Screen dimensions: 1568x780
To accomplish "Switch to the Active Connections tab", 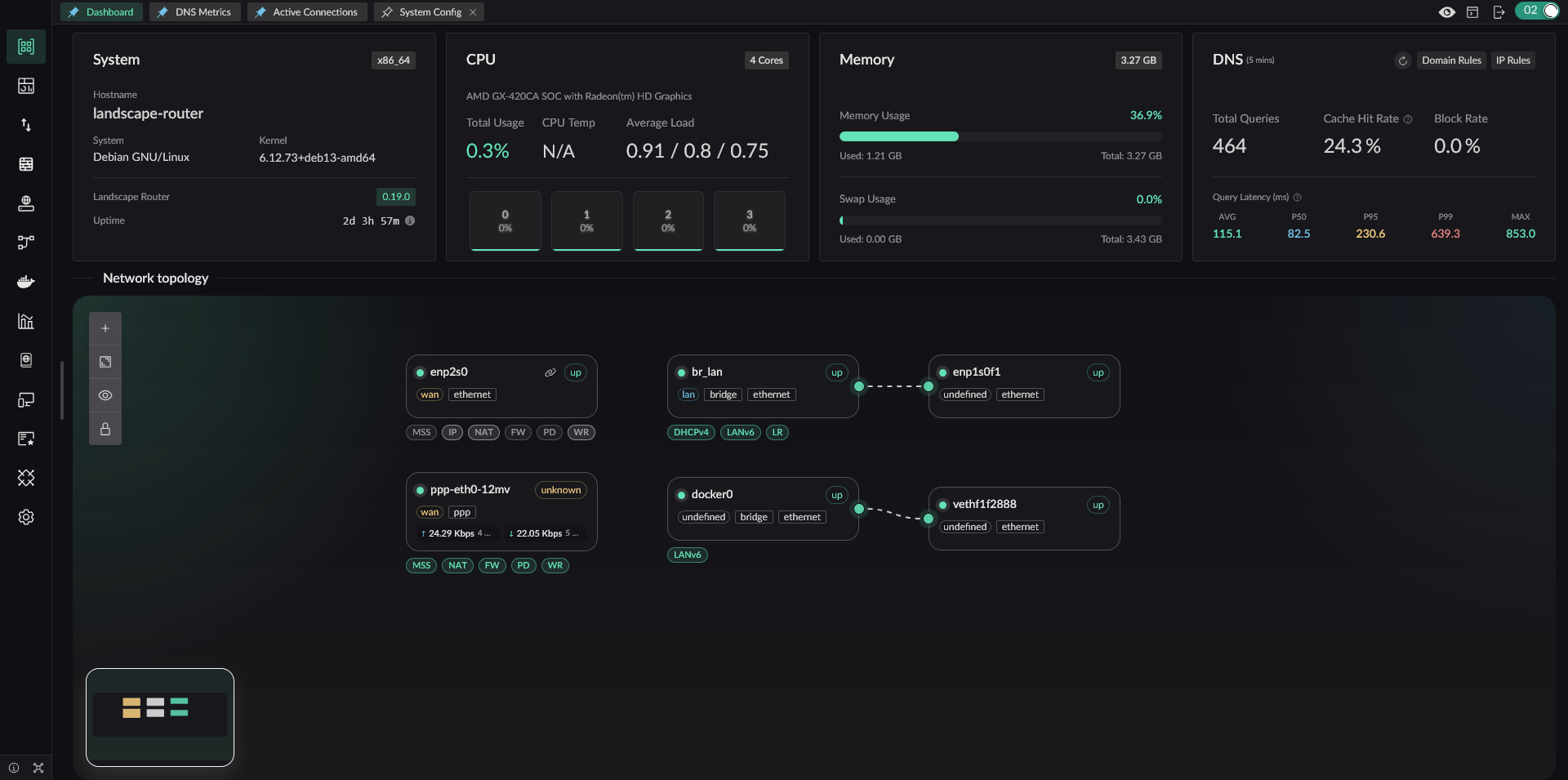I will click(307, 12).
